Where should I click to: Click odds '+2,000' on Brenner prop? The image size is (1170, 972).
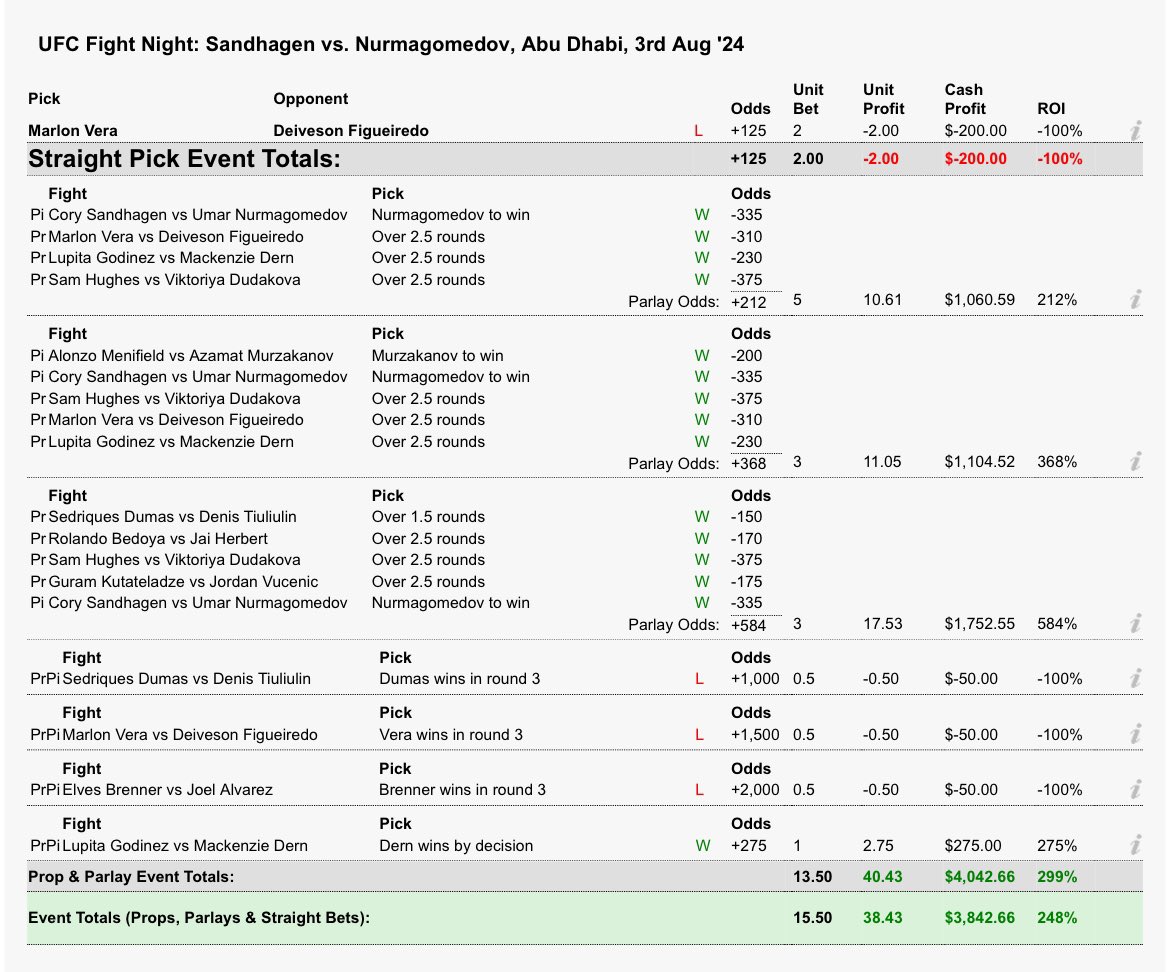(755, 790)
